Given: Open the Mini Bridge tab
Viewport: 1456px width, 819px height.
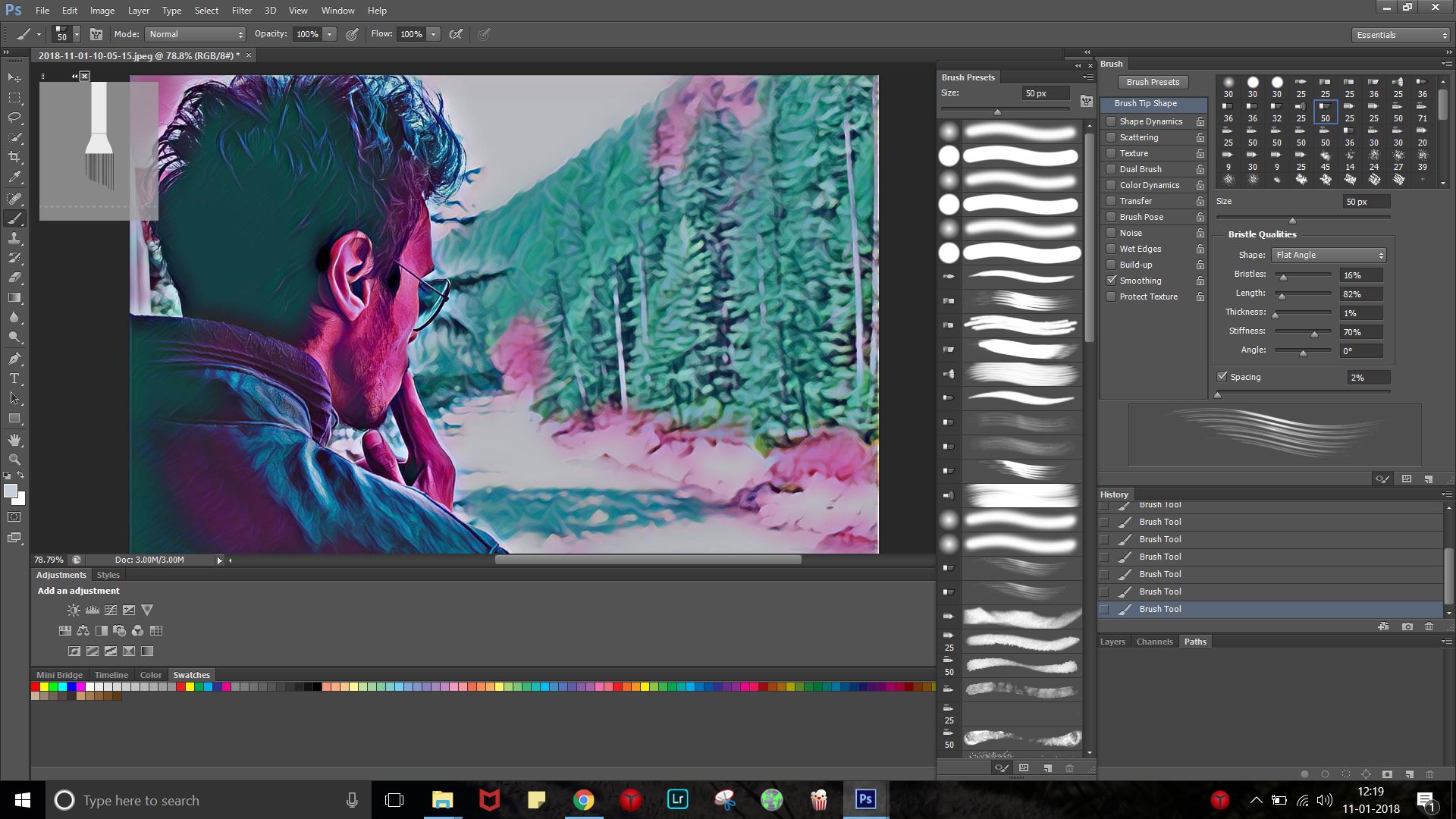Looking at the screenshot, I should tap(59, 675).
